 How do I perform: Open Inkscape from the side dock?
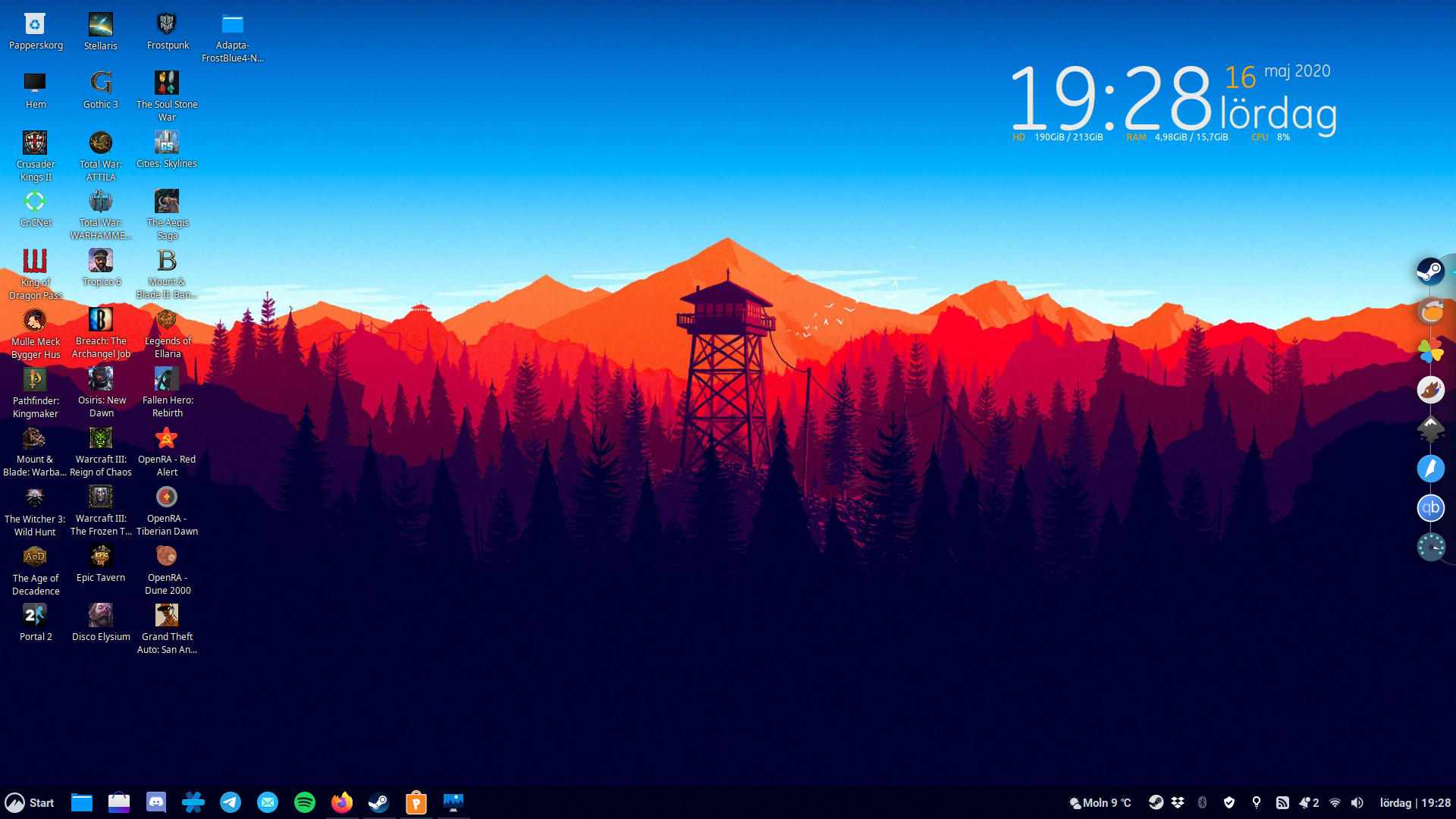point(1431,429)
